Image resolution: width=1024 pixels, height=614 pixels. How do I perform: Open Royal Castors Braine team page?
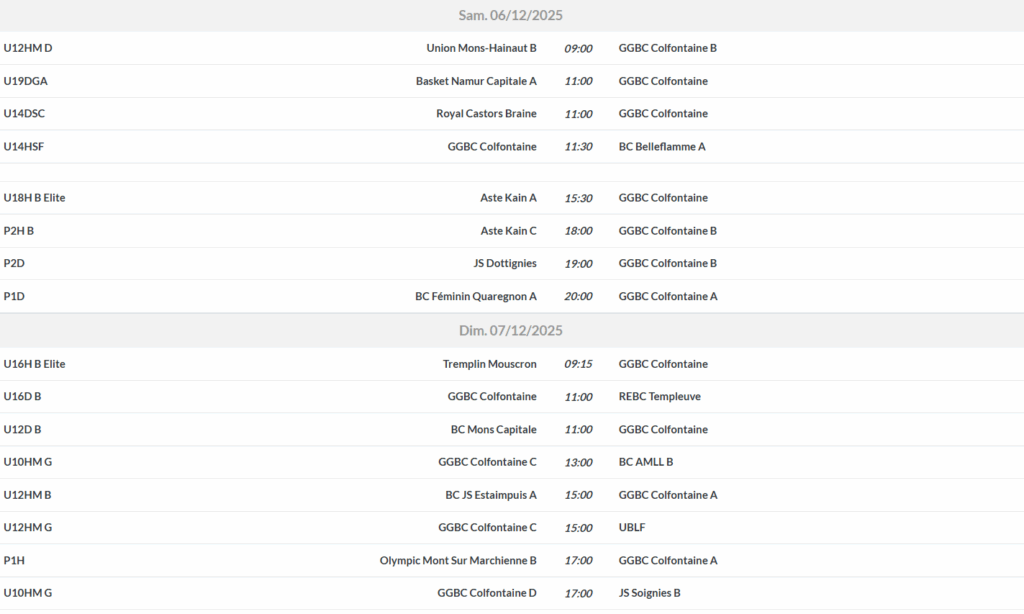click(486, 114)
